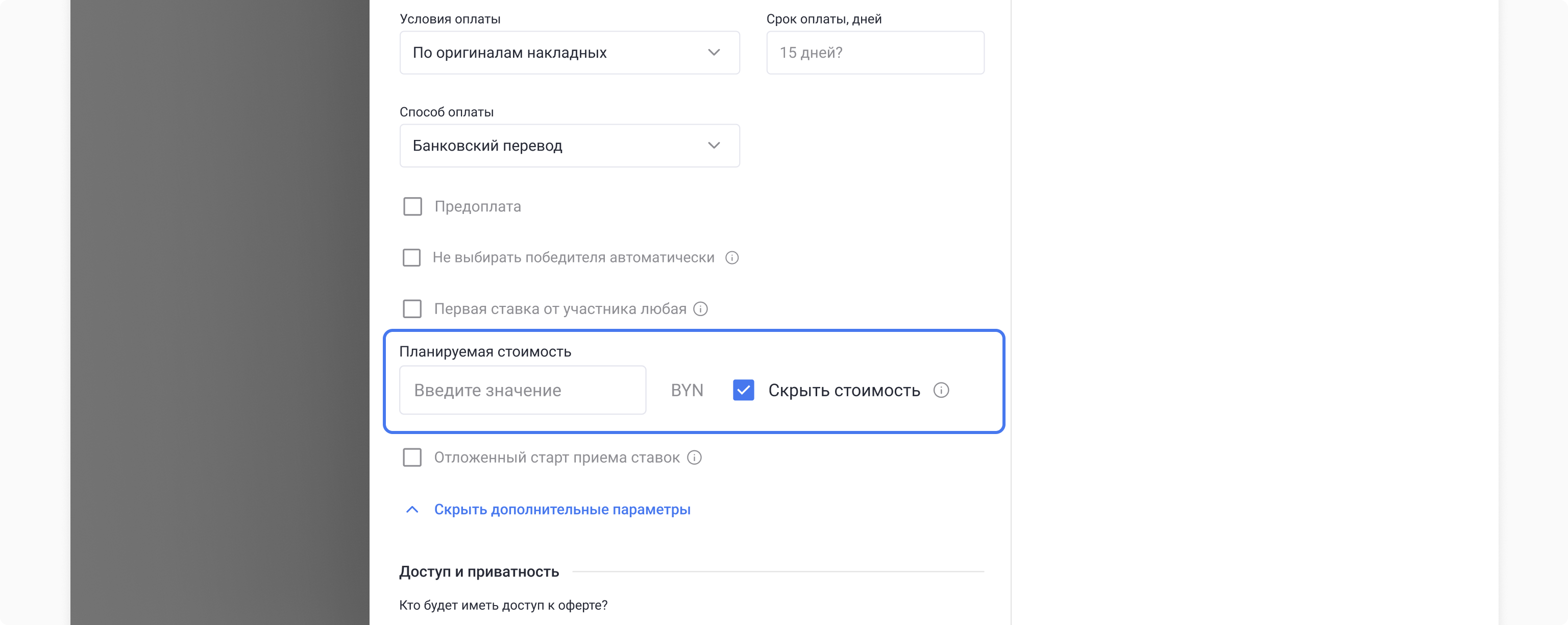Click the 'Введите значение' cost input

[522, 390]
